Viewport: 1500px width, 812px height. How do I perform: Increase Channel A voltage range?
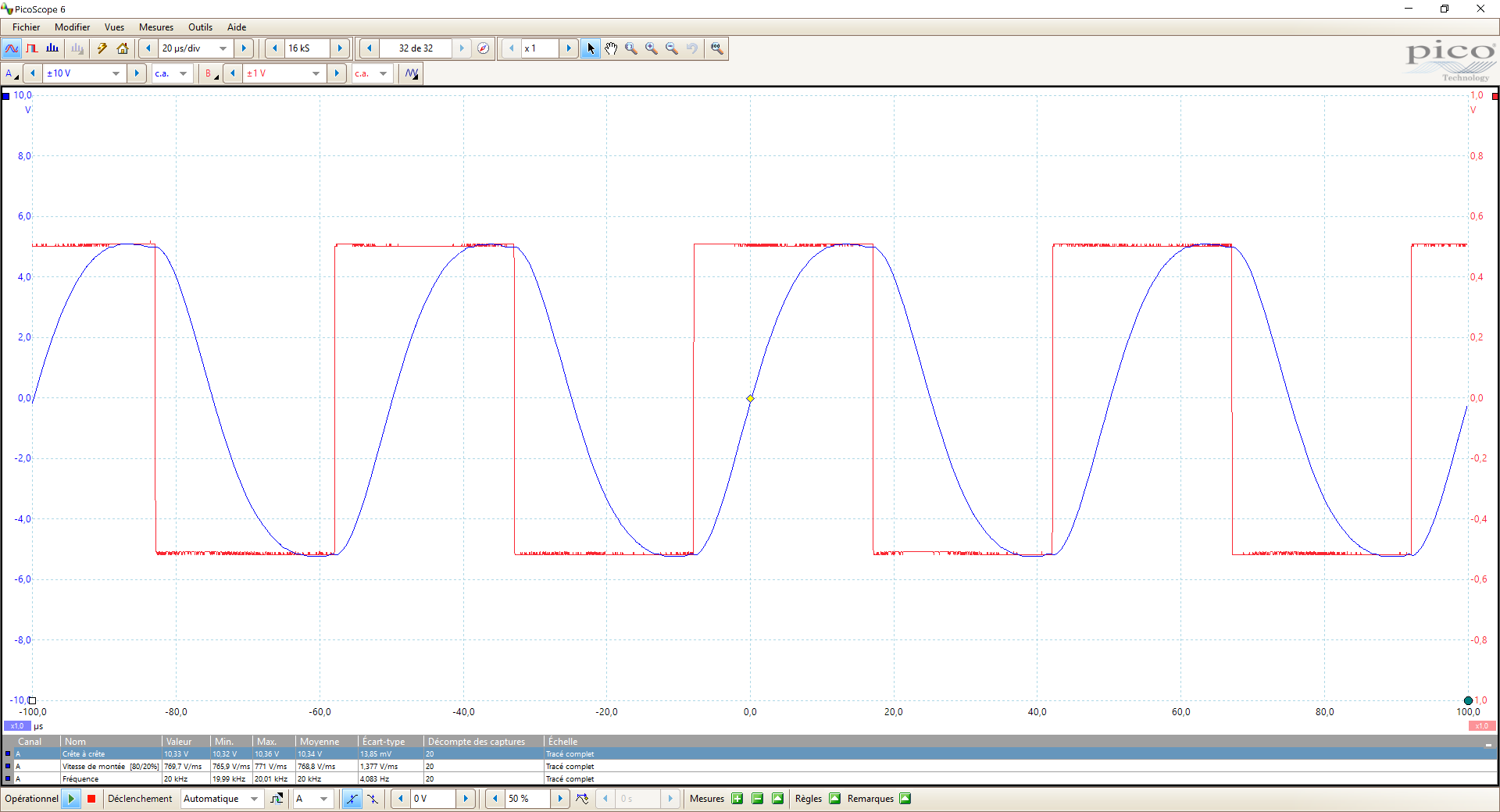[x=137, y=73]
